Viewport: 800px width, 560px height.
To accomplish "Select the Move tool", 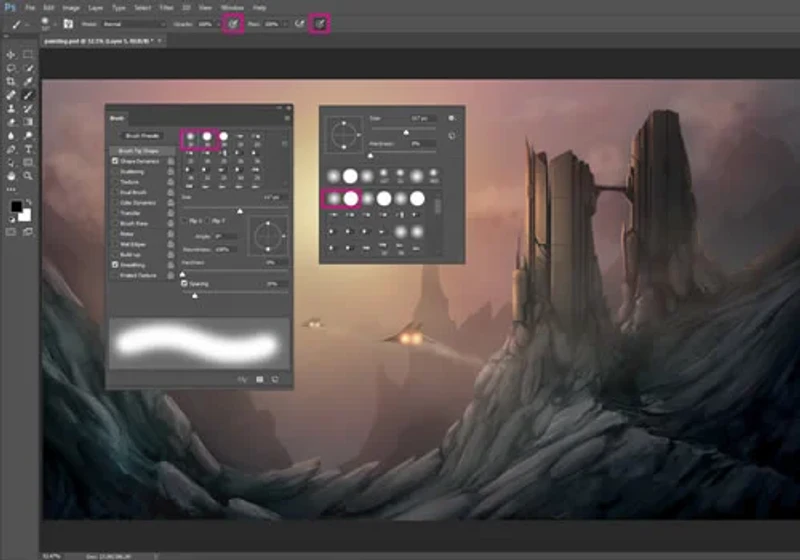I will pos(11,55).
